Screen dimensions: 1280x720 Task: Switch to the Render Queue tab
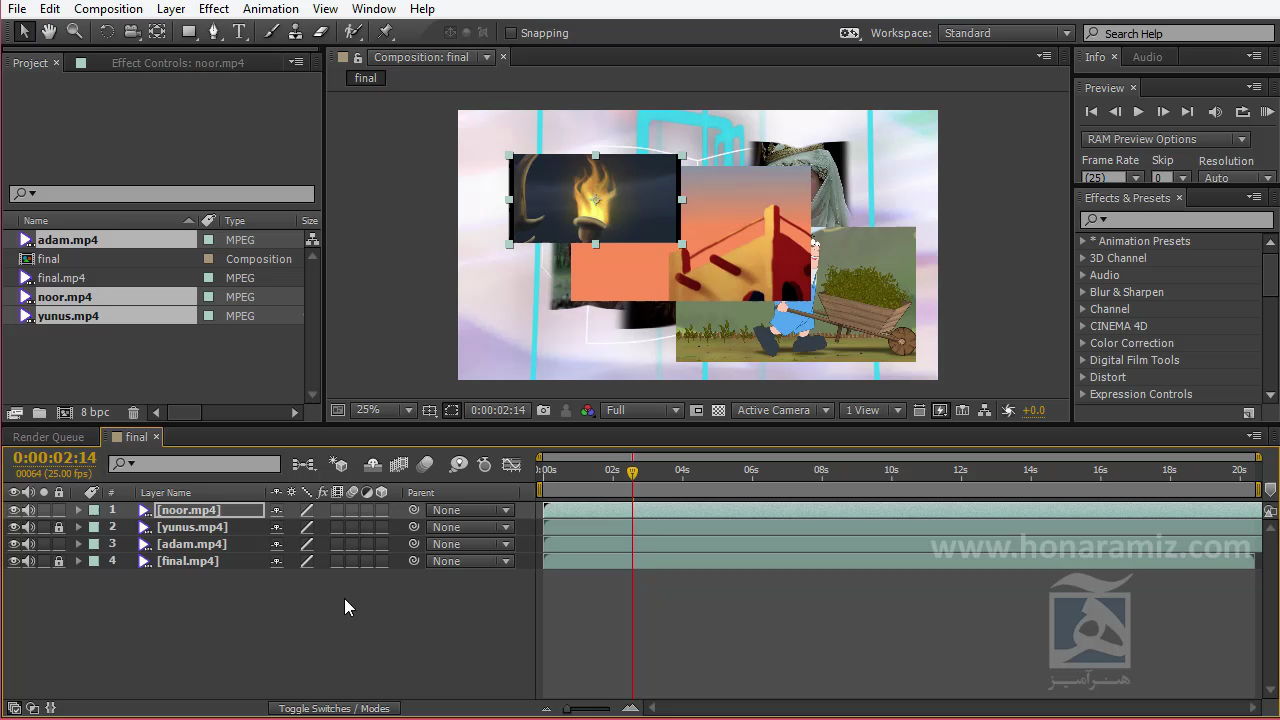tap(48, 437)
